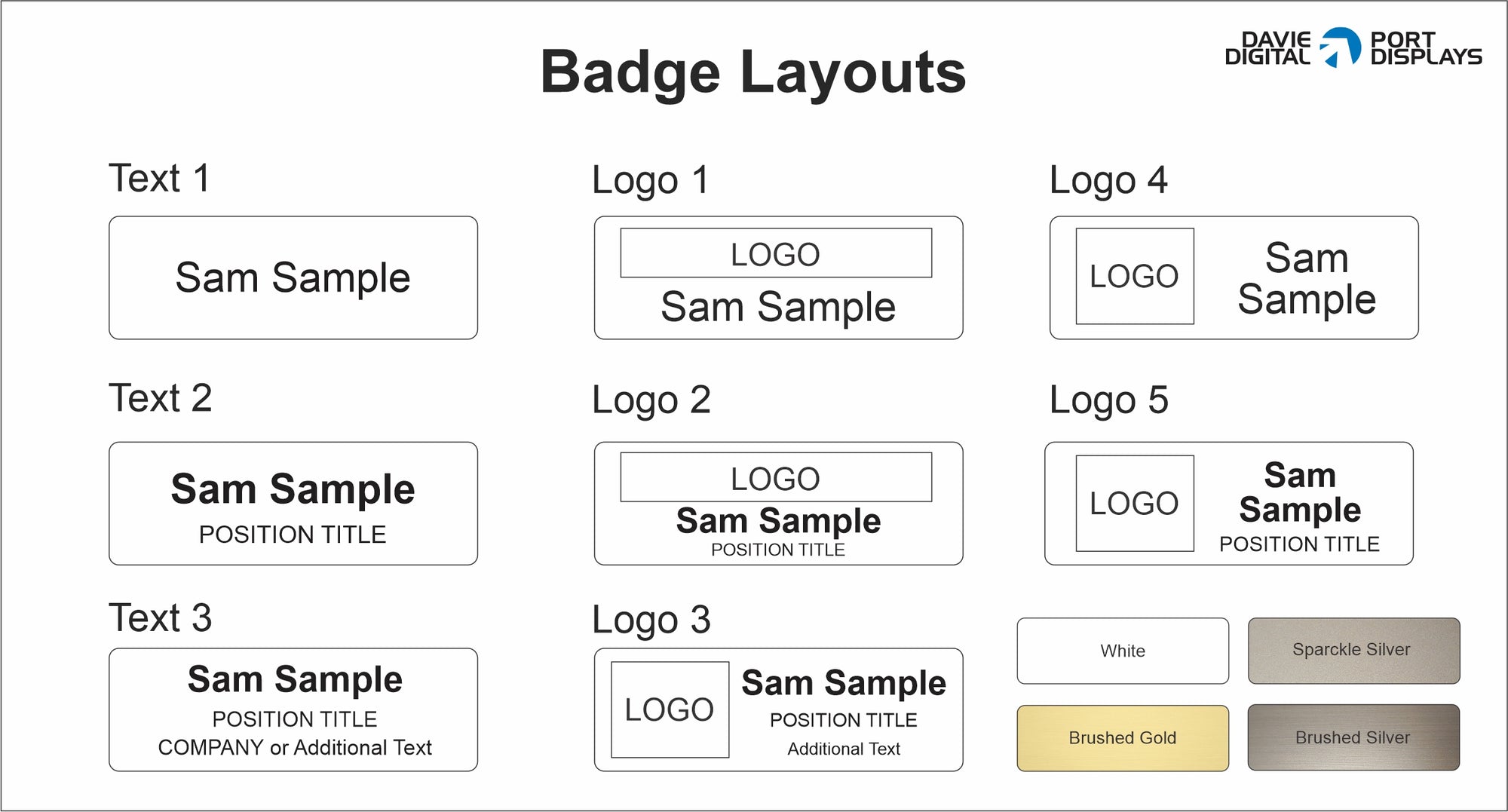Click the square LOGO box in Logo 4
The height and width of the screenshot is (812, 1508).
[x=1135, y=276]
